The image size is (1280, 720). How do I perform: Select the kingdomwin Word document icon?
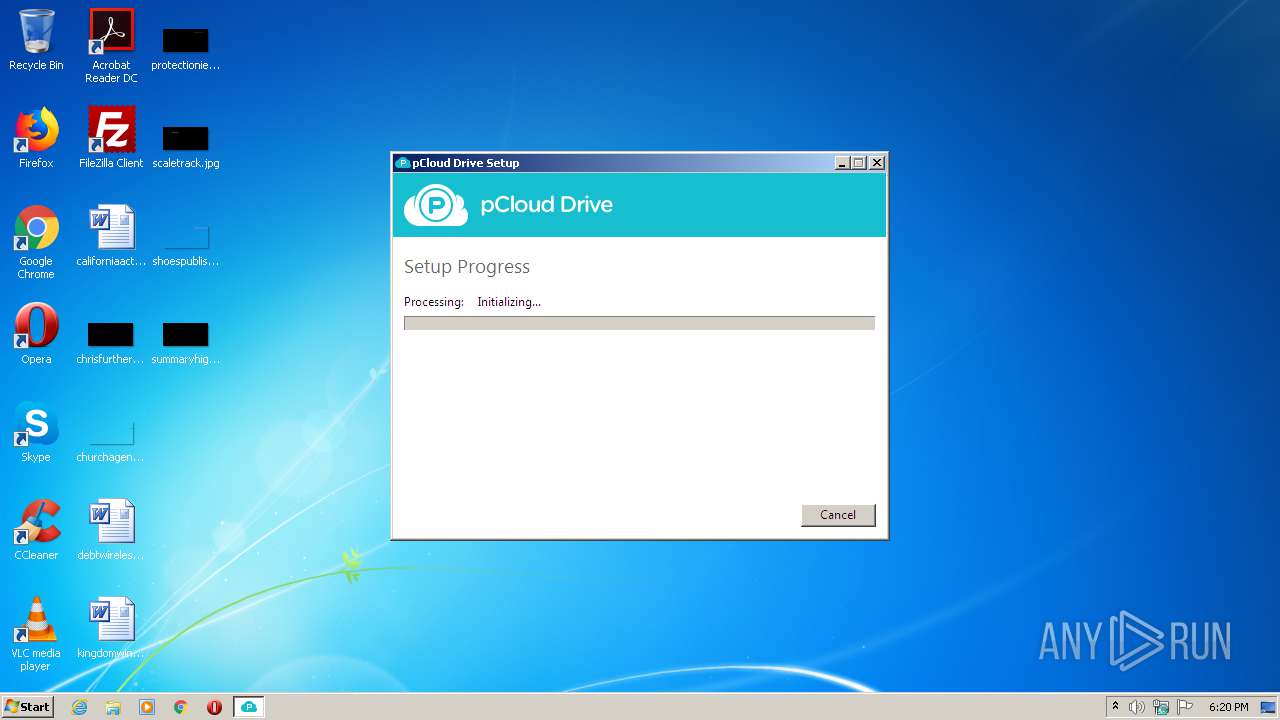tap(111, 628)
